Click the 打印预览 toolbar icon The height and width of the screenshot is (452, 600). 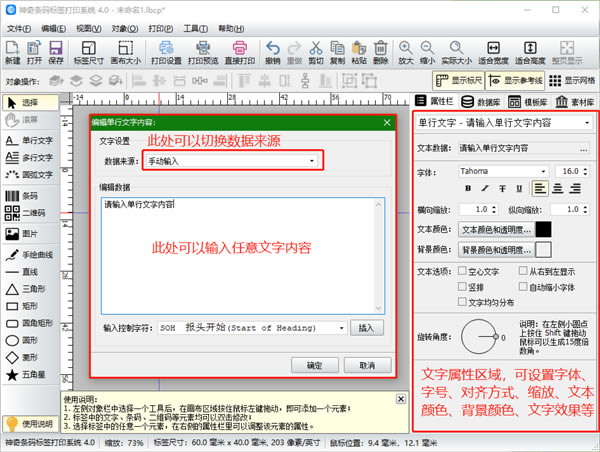[x=203, y=52]
